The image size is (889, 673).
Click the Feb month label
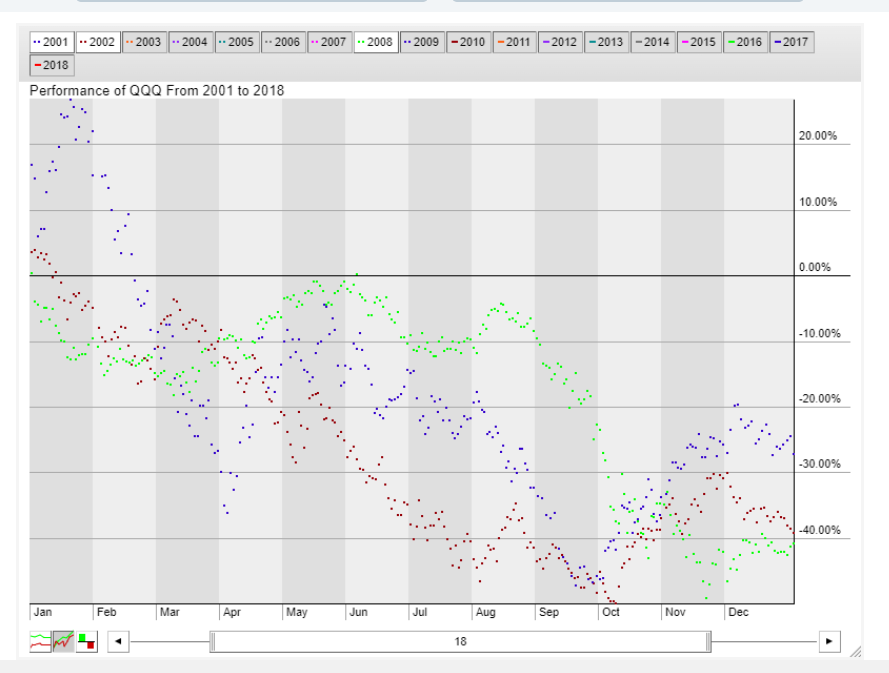pyautogui.click(x=107, y=612)
